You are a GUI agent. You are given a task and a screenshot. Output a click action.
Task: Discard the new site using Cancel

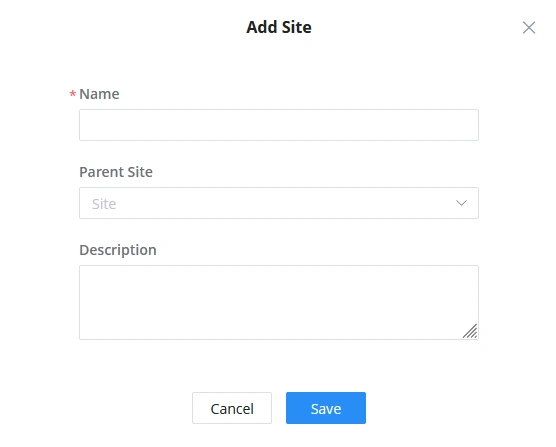tap(232, 408)
